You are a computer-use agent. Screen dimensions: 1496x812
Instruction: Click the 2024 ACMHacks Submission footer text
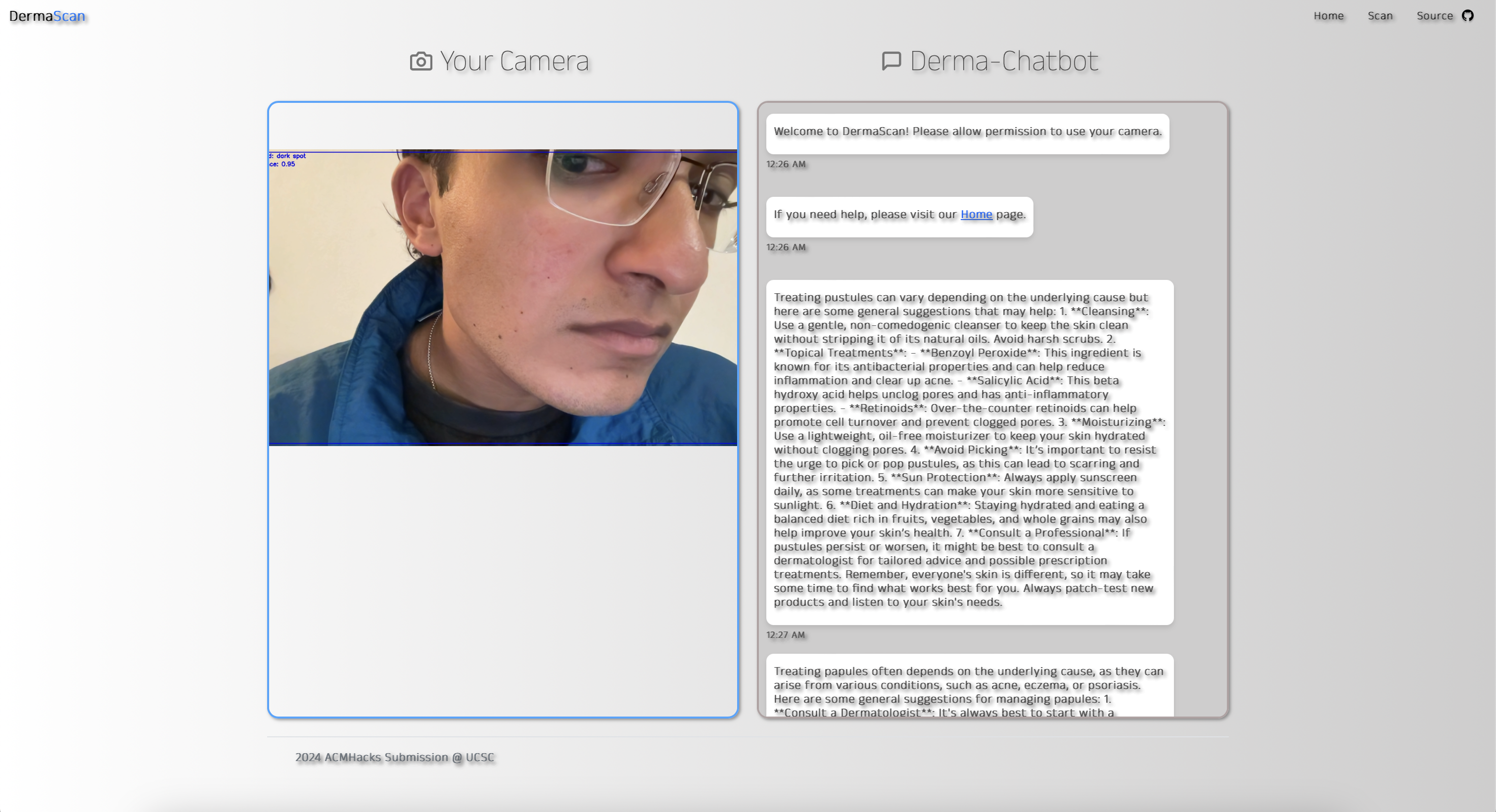394,757
